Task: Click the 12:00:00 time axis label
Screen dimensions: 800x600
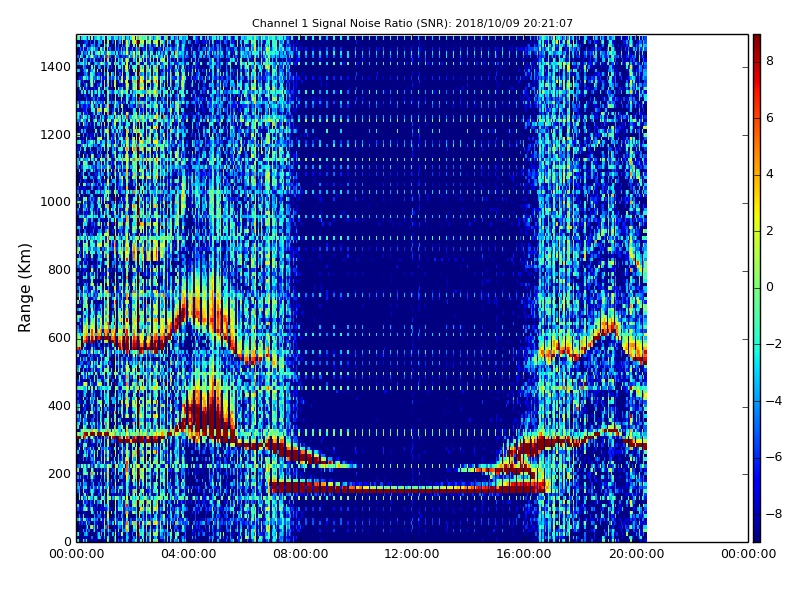Action: pyautogui.click(x=412, y=554)
